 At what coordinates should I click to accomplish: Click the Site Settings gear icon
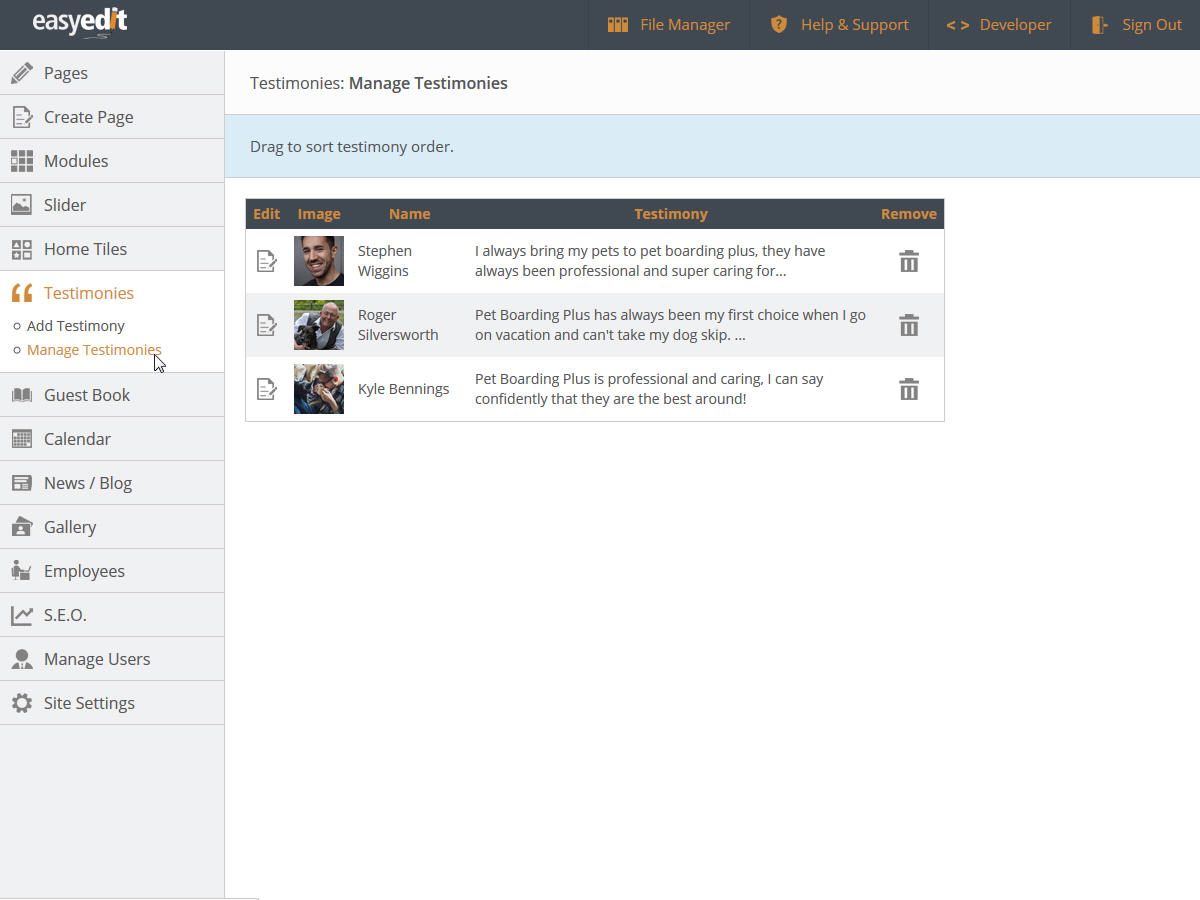tap(21, 703)
